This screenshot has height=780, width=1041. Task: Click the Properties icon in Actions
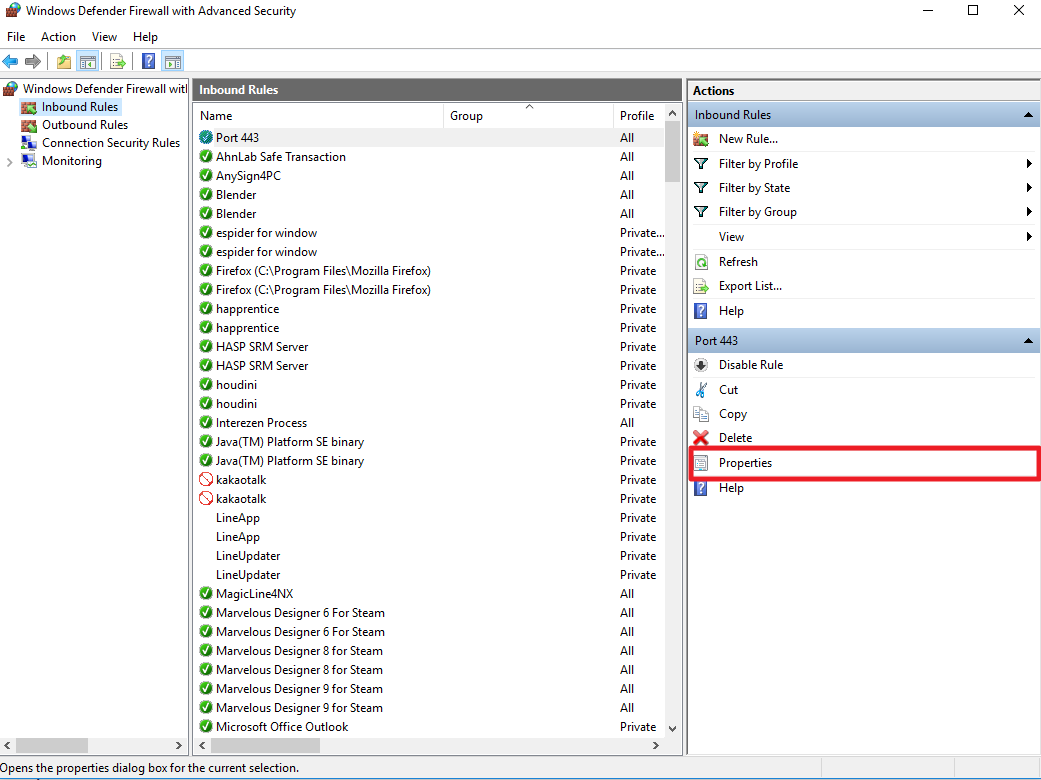coord(701,463)
